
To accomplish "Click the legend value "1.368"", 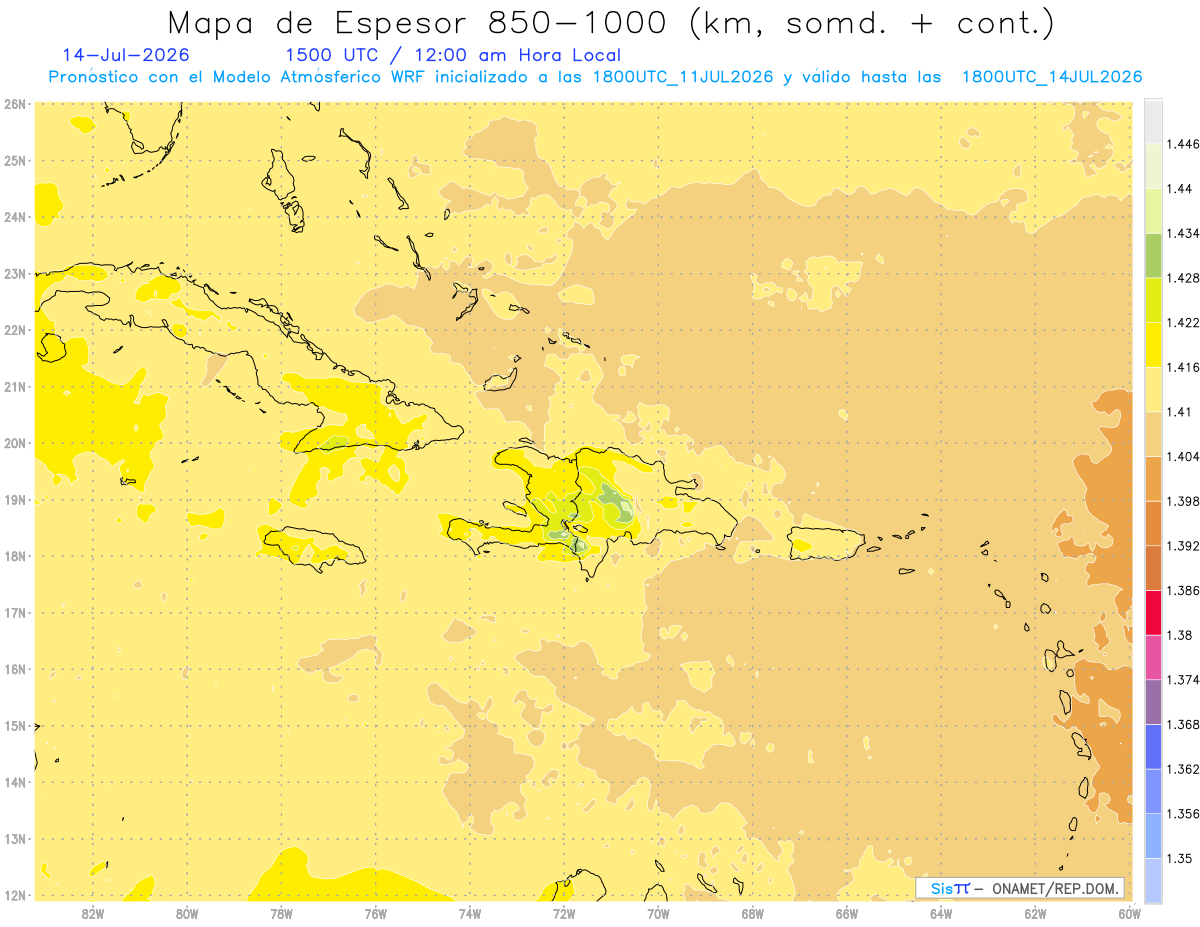I will pos(1181,724).
